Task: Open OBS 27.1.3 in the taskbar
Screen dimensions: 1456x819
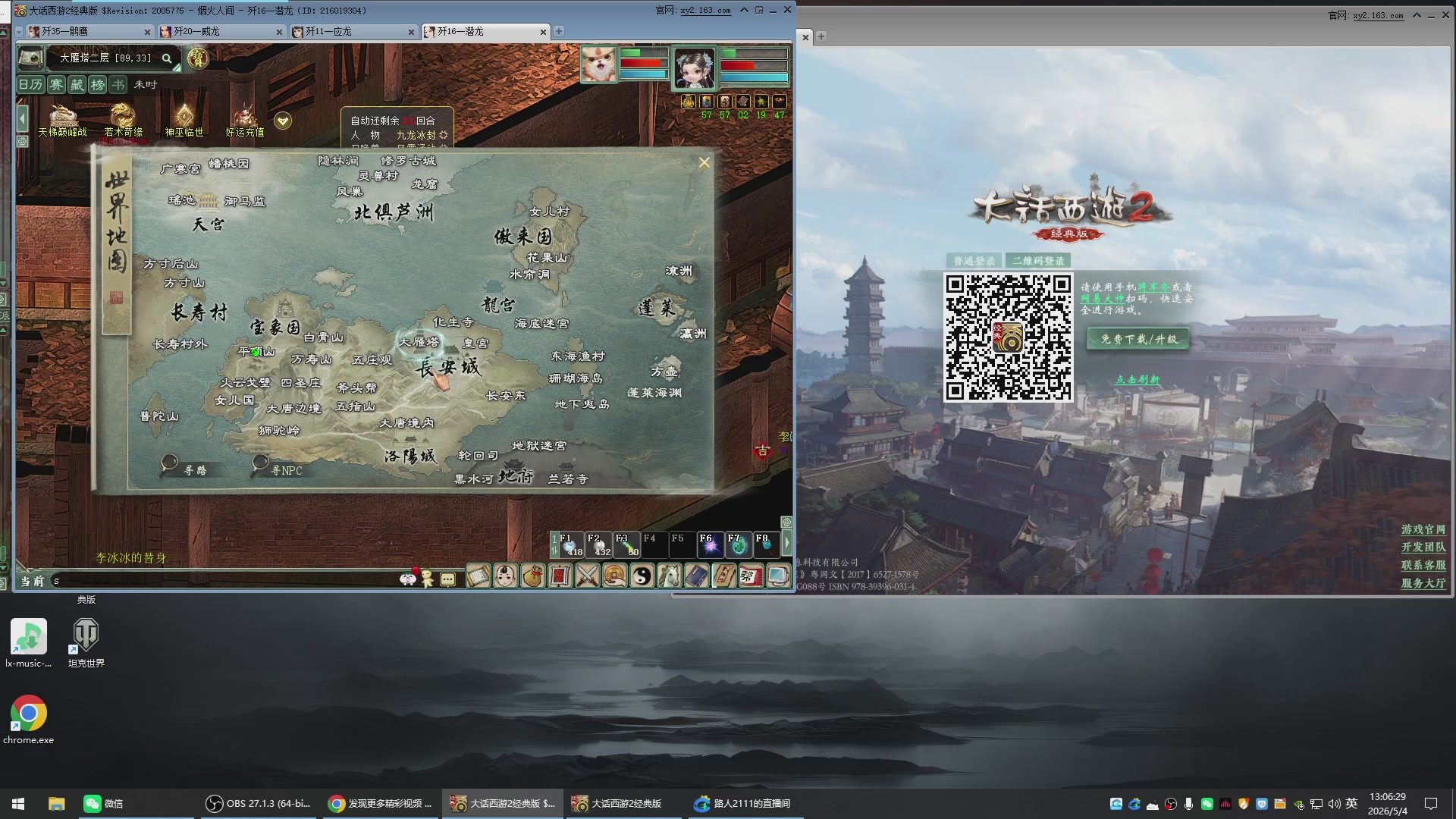Action: [x=259, y=804]
